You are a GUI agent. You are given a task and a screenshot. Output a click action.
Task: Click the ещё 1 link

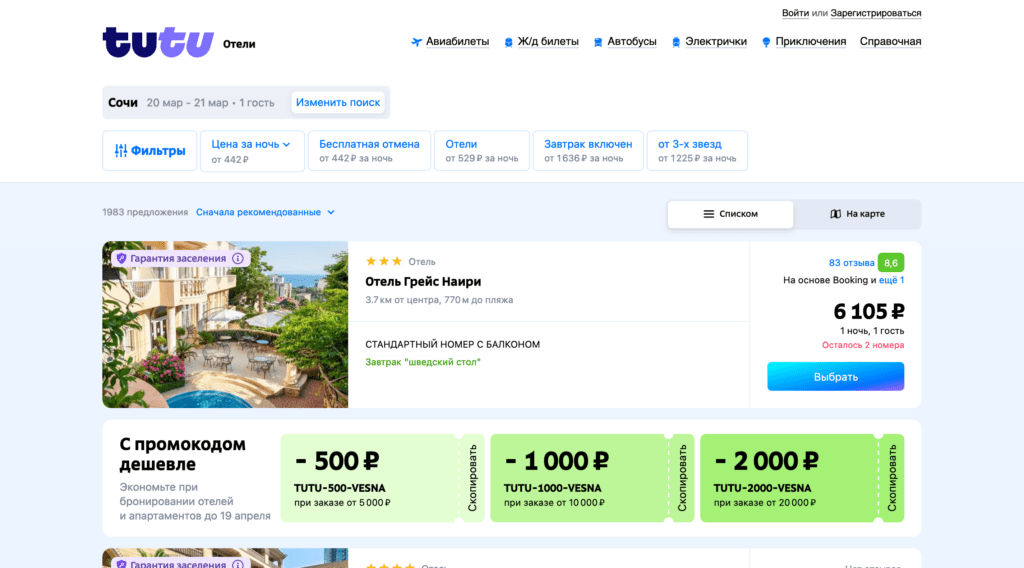[x=891, y=280]
